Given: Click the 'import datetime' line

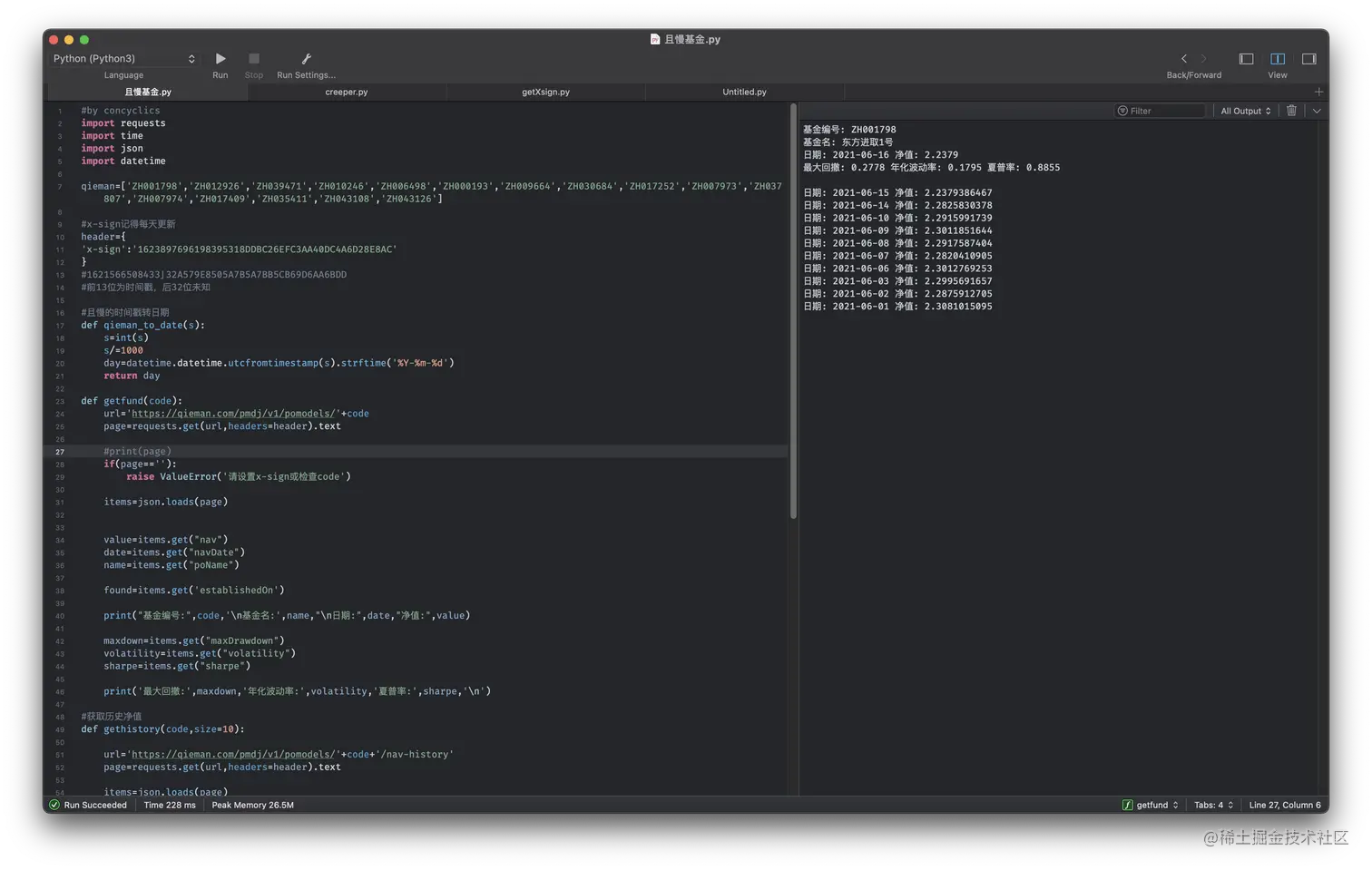Looking at the screenshot, I should click(x=123, y=161).
